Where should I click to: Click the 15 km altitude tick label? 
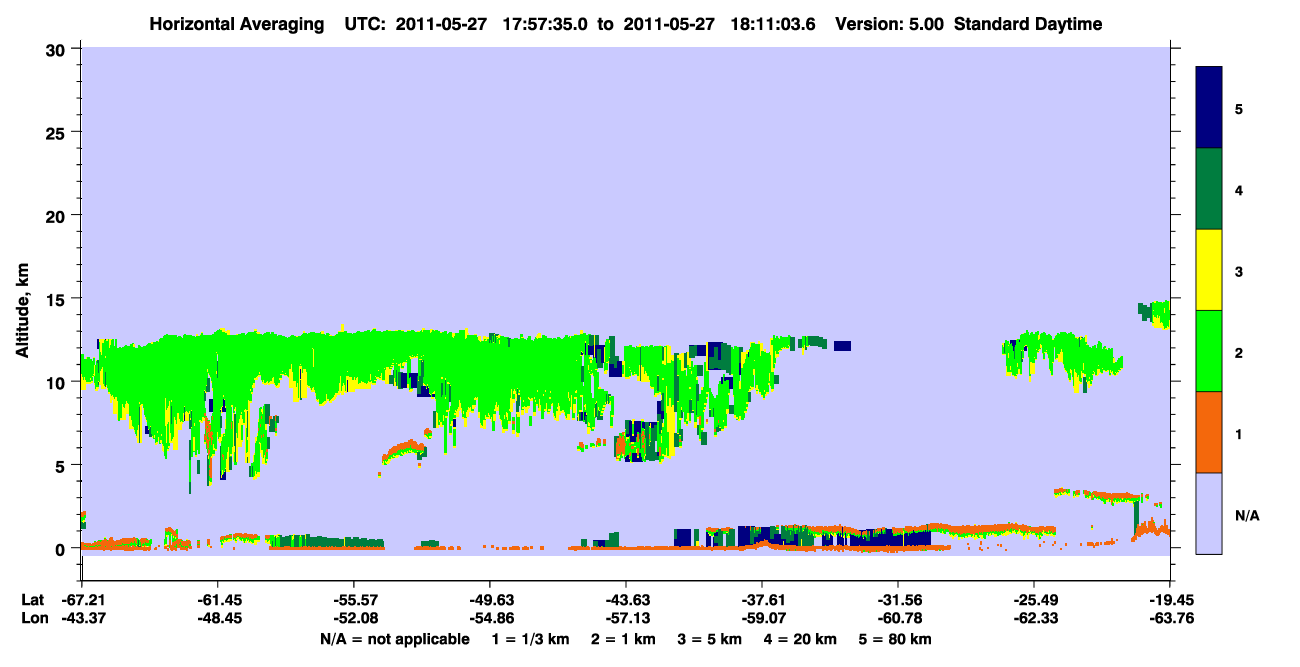[59, 299]
